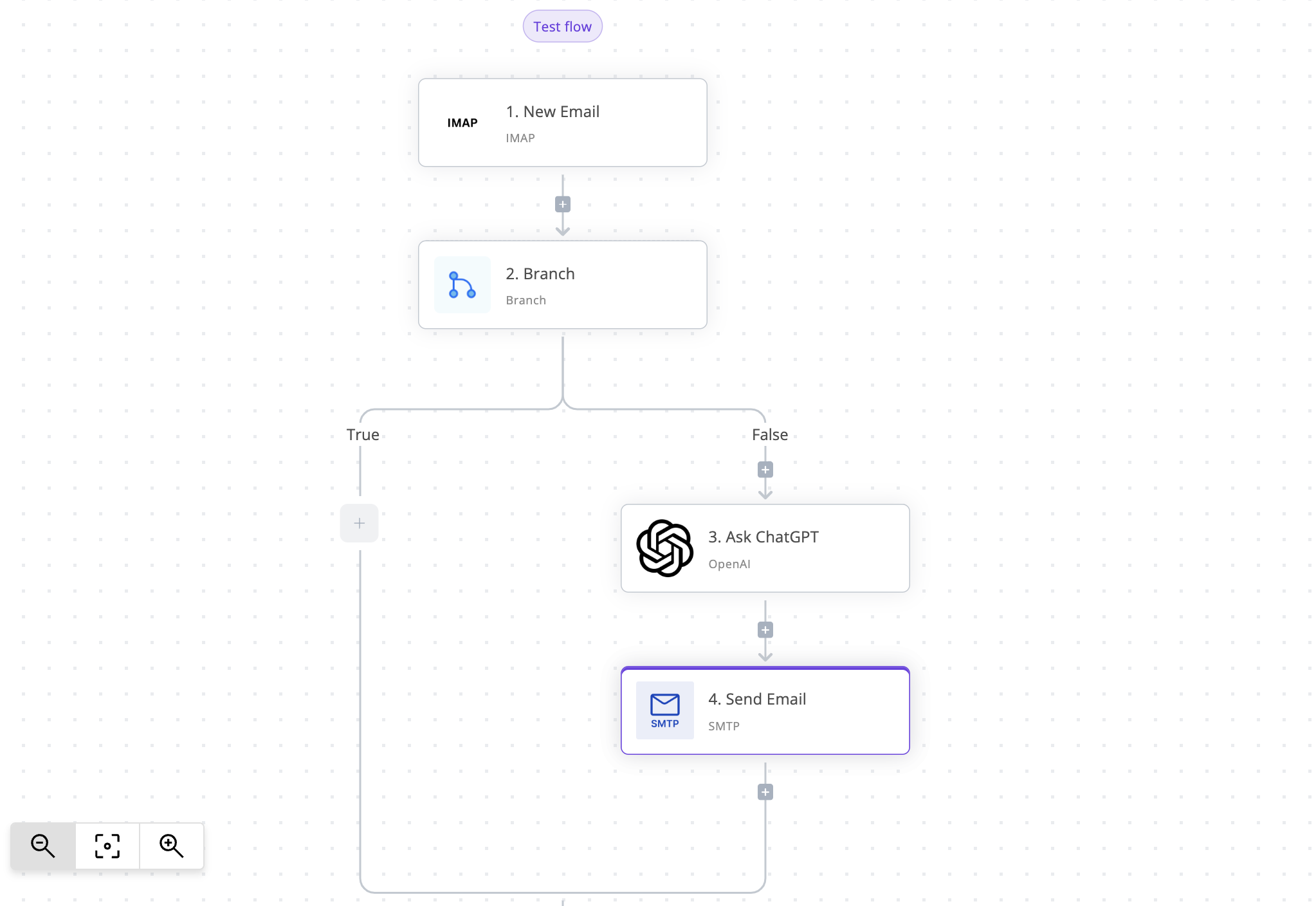The width and height of the screenshot is (1316, 906).
Task: Fit flow to view
Action: (x=107, y=846)
